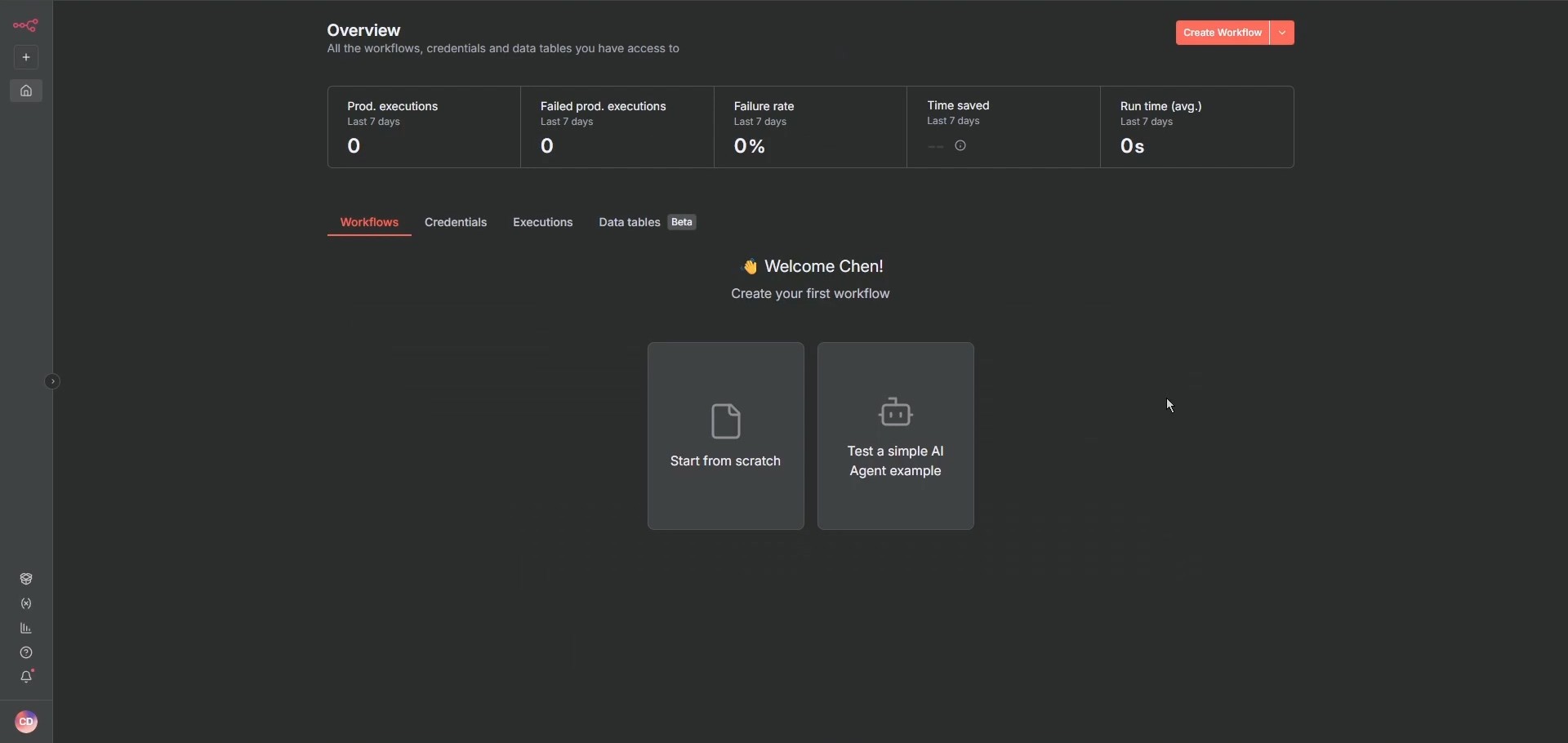Screen dimensions: 1568x743
Task: Choose the Start from scratch card
Action: (725, 436)
